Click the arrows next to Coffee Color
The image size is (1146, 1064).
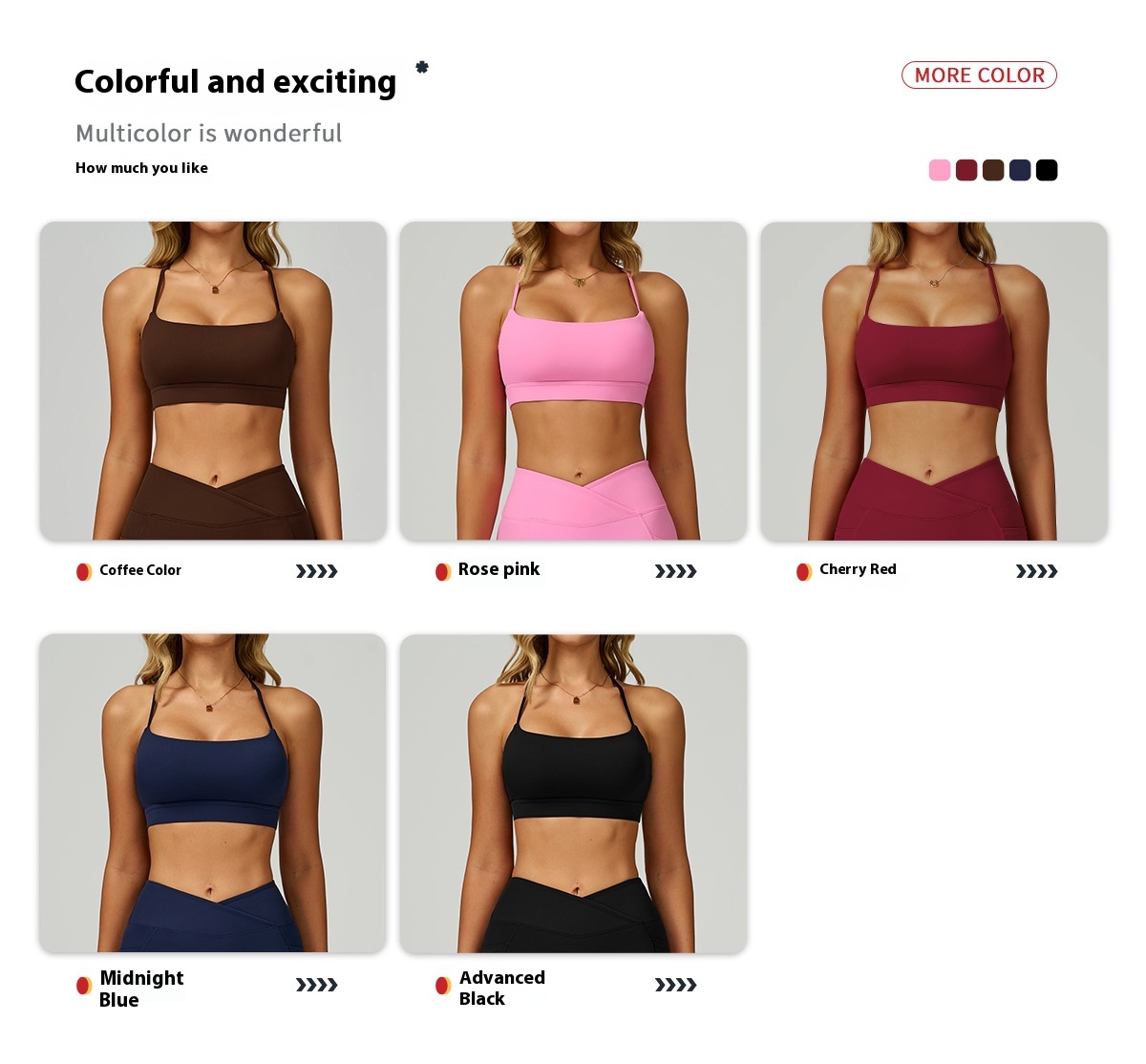317,571
